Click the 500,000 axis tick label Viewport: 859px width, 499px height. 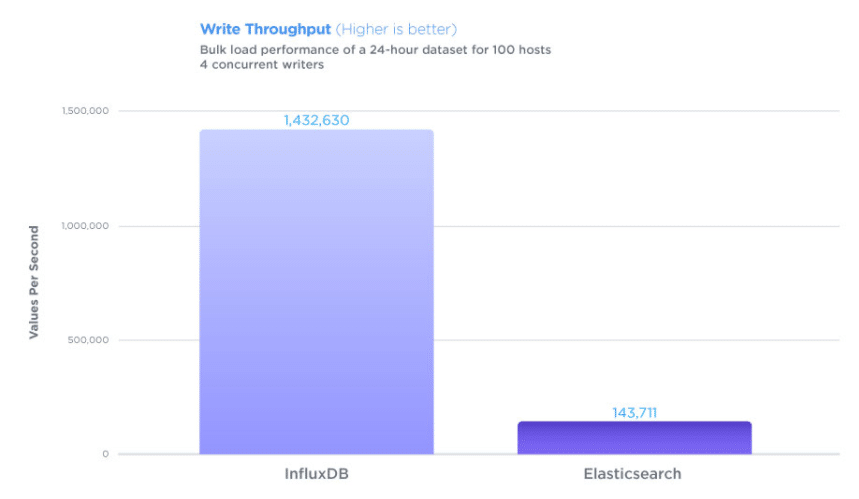tap(88, 340)
